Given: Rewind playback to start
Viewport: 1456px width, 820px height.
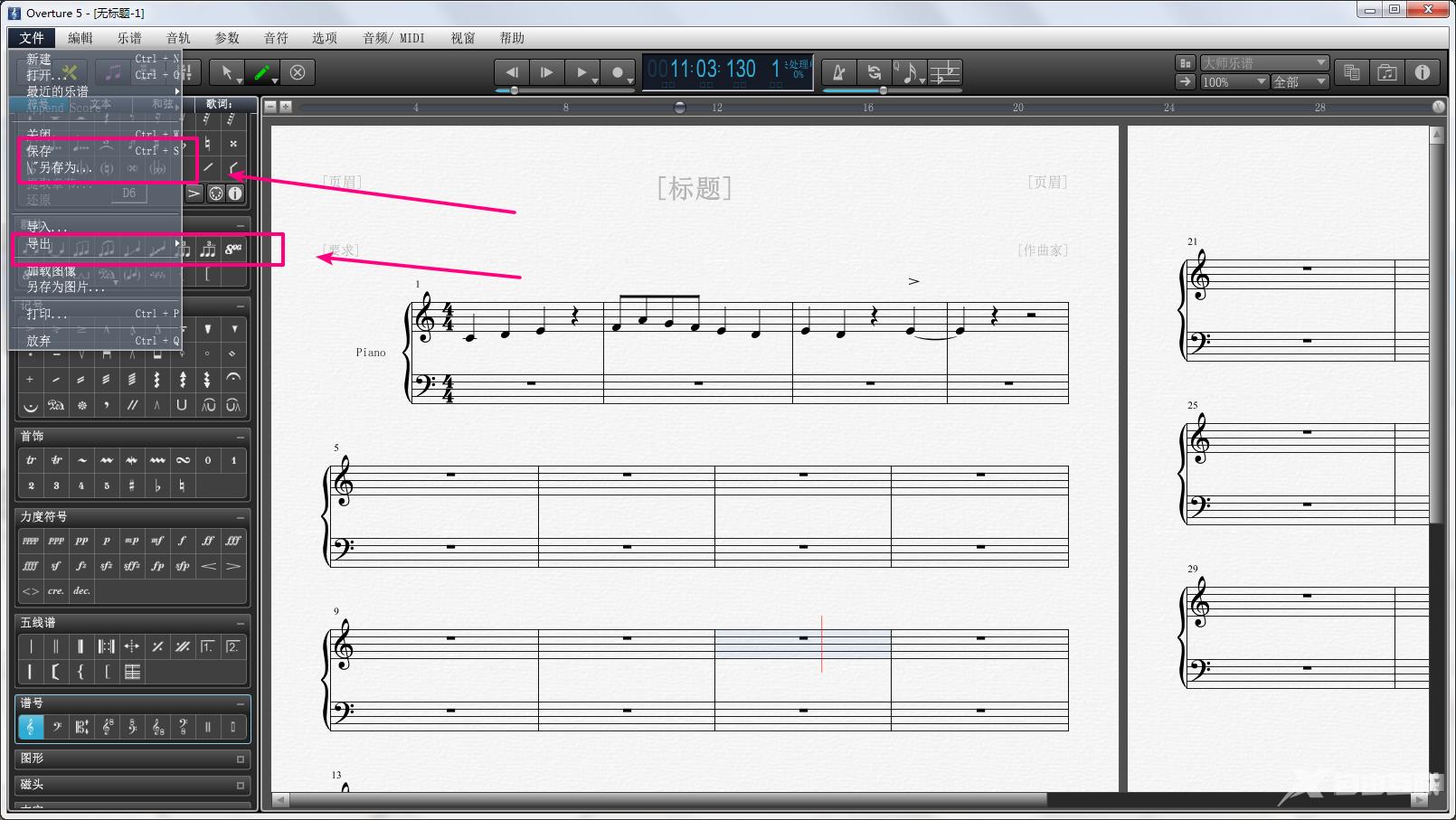Looking at the screenshot, I should coord(512,72).
